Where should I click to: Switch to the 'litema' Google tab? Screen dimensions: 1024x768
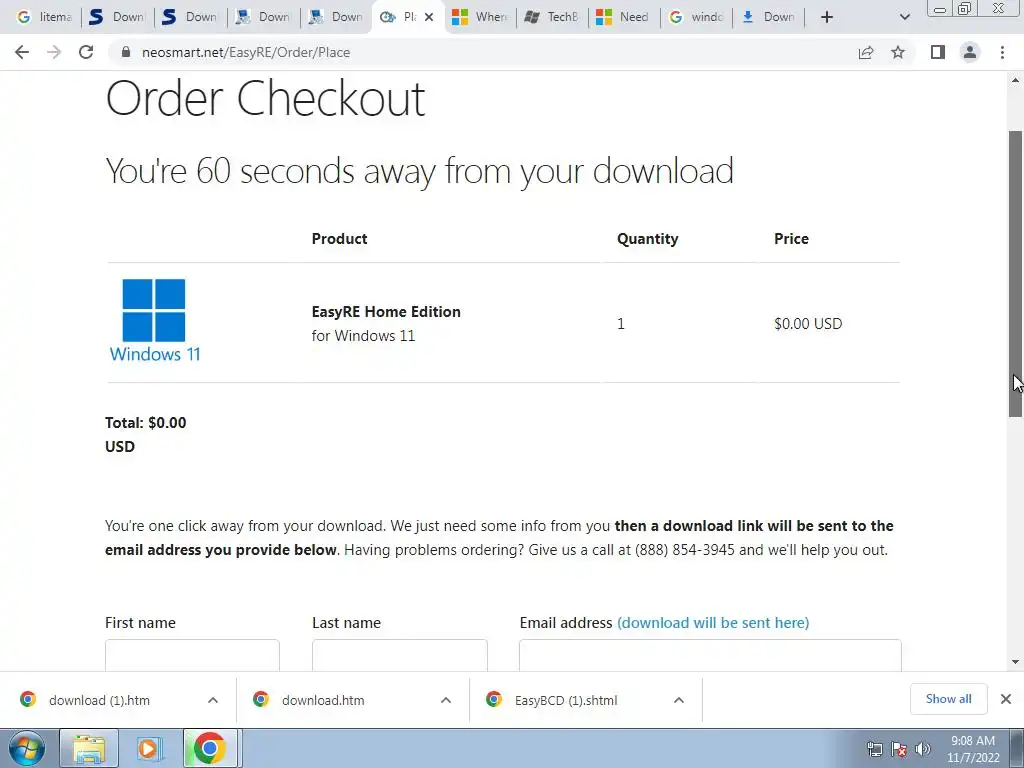[x=44, y=17]
